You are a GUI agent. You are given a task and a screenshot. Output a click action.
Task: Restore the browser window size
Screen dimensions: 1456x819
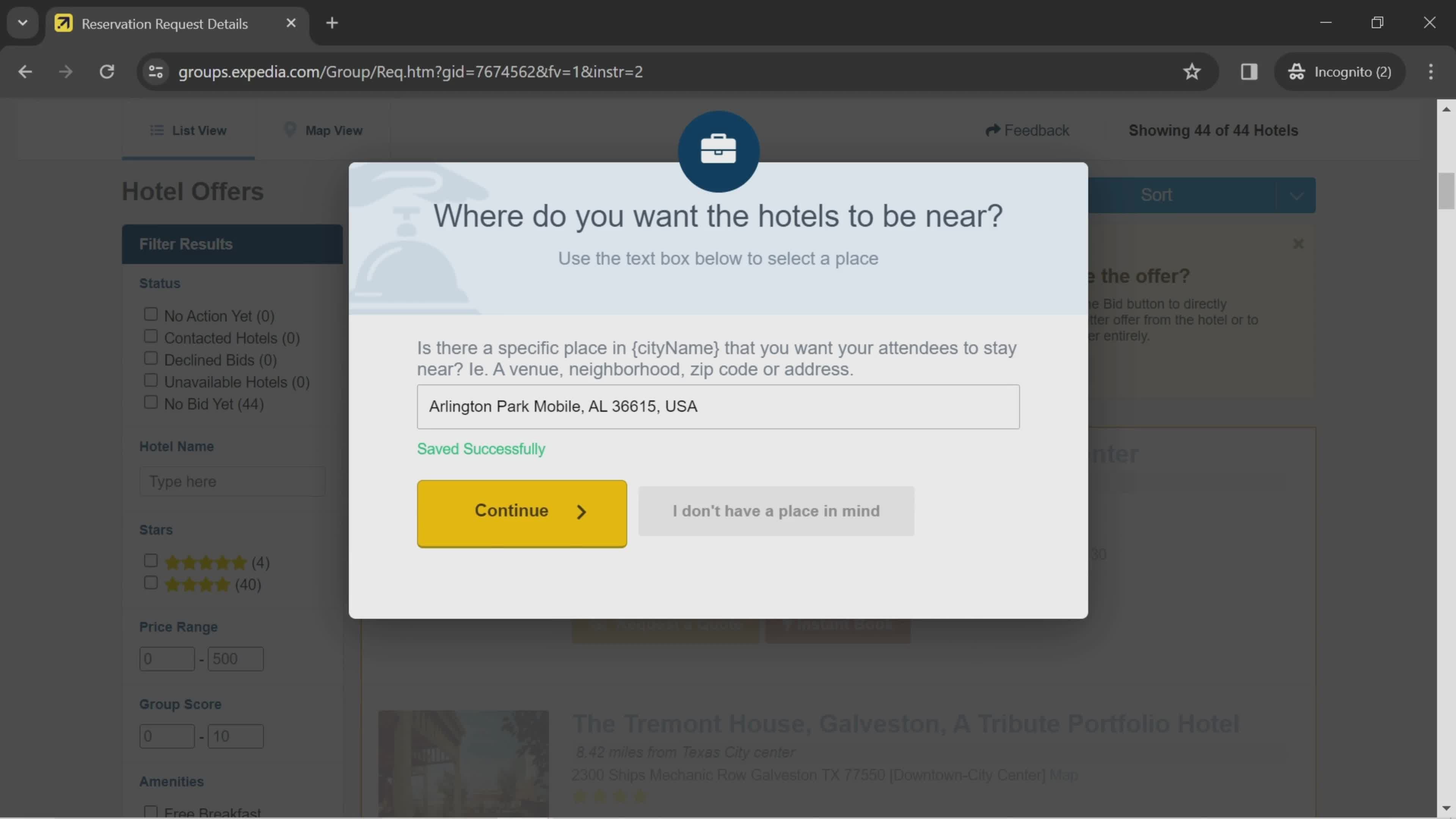coord(1378,23)
